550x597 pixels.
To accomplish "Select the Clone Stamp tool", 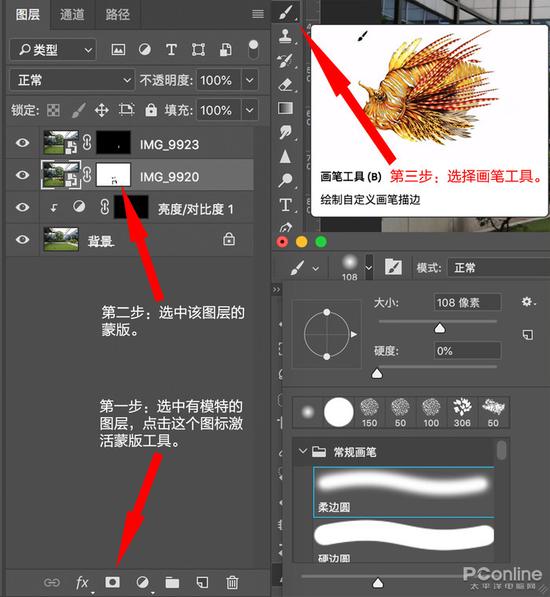I will click(285, 36).
